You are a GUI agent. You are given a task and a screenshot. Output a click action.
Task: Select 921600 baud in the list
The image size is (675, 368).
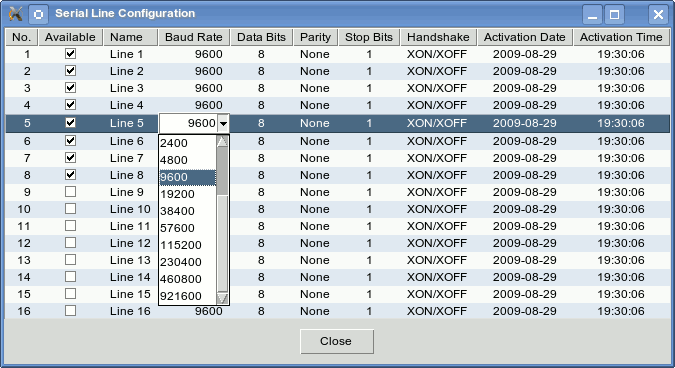[x=188, y=296]
